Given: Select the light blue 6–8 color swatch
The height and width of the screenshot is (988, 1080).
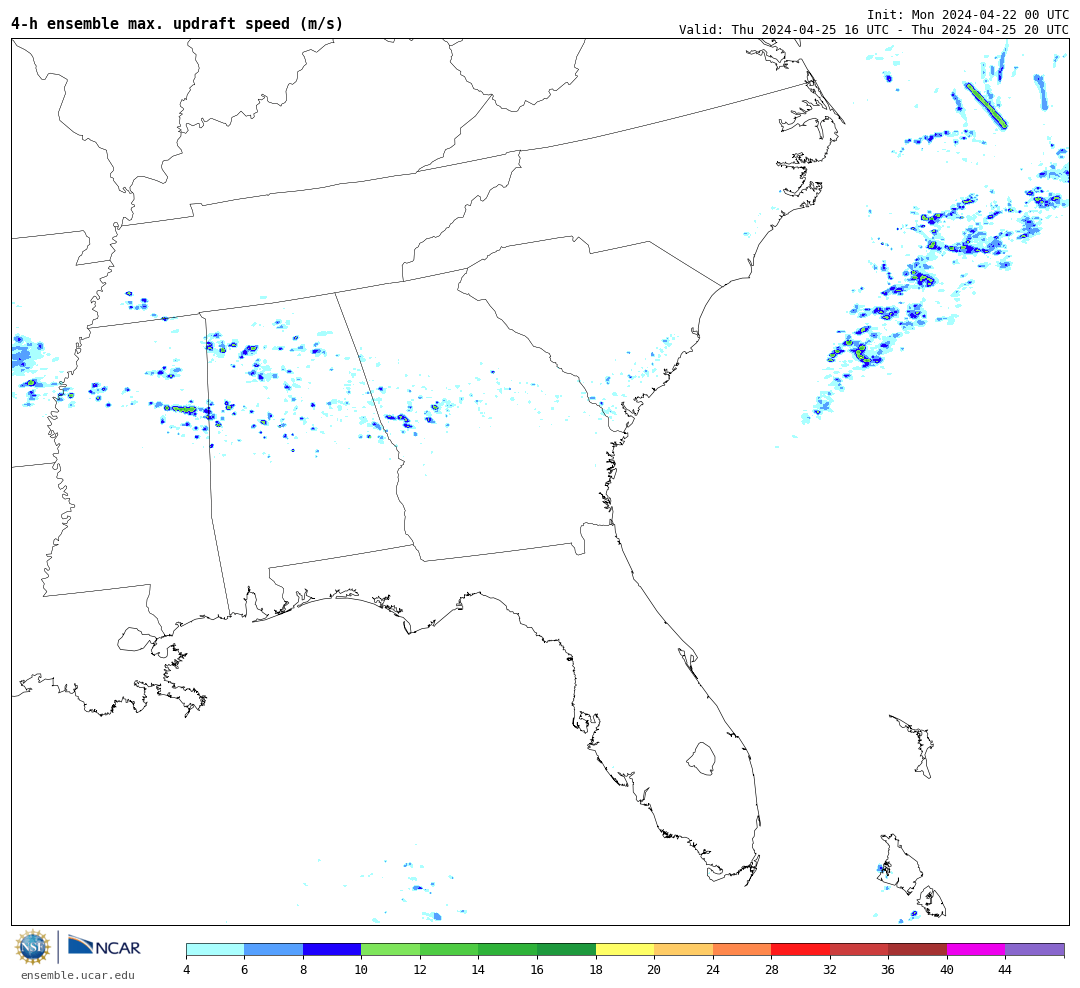Looking at the screenshot, I should click(x=273, y=950).
